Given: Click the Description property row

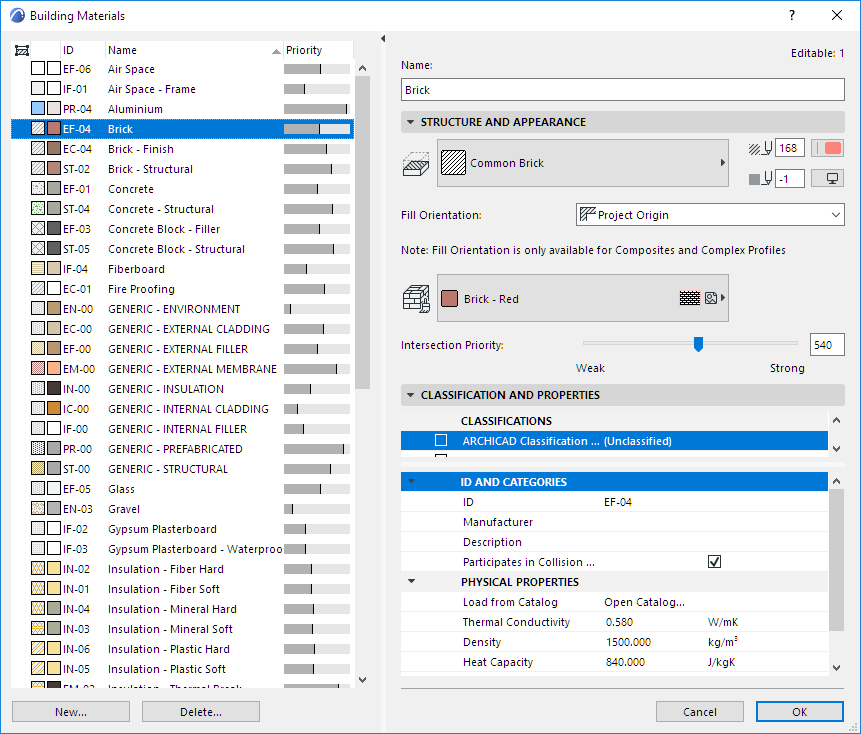Looking at the screenshot, I should coord(614,542).
